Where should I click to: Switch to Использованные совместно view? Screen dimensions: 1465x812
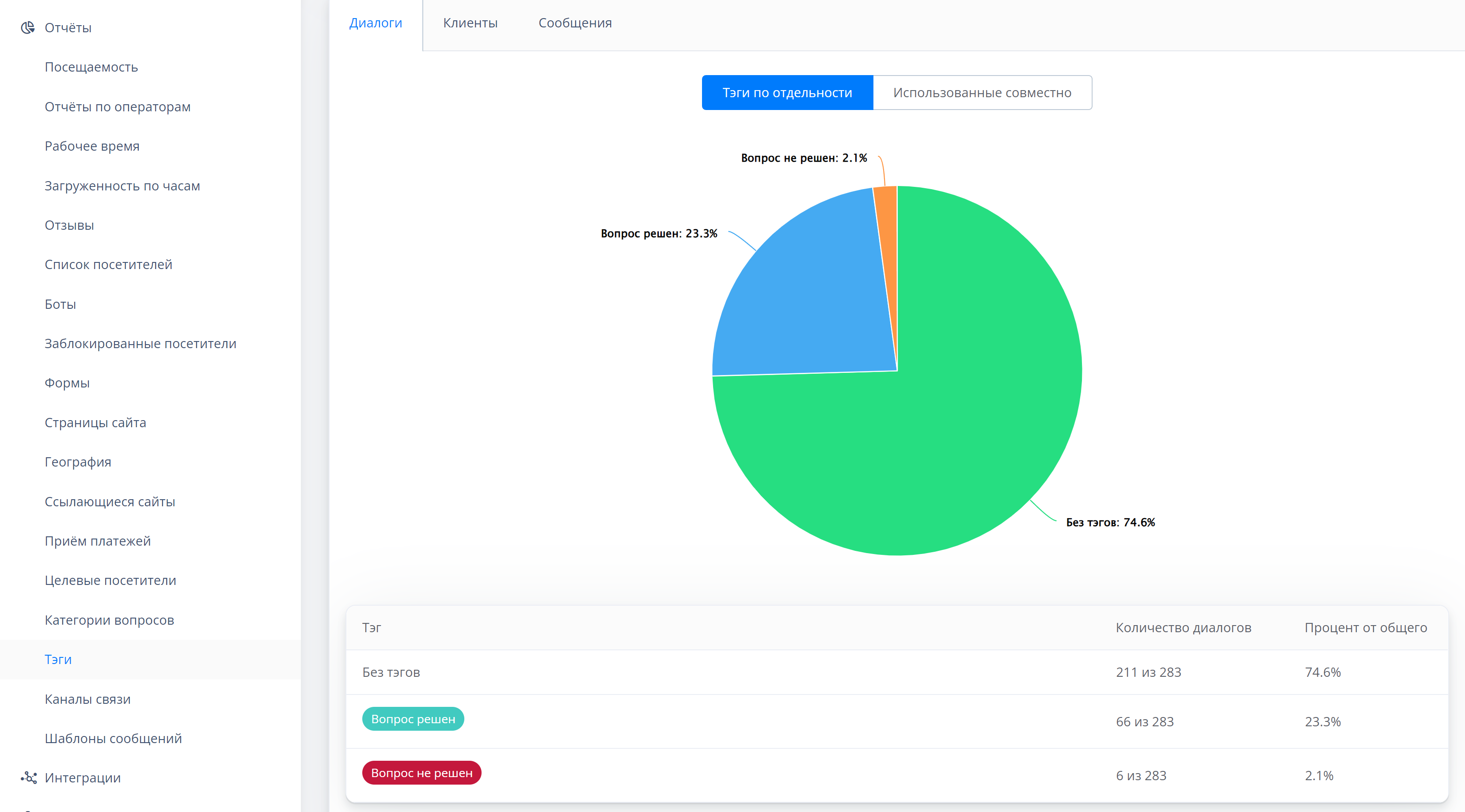coord(982,93)
